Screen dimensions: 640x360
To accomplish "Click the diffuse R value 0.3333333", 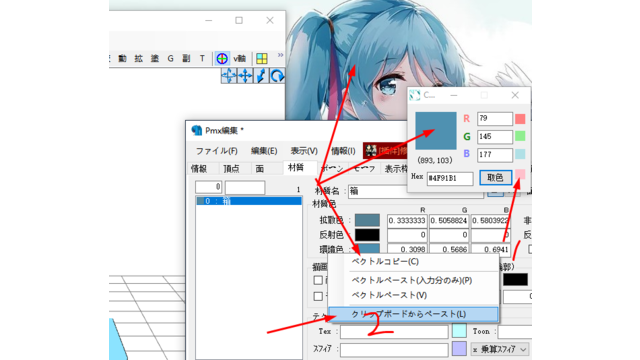I will pos(407,220).
